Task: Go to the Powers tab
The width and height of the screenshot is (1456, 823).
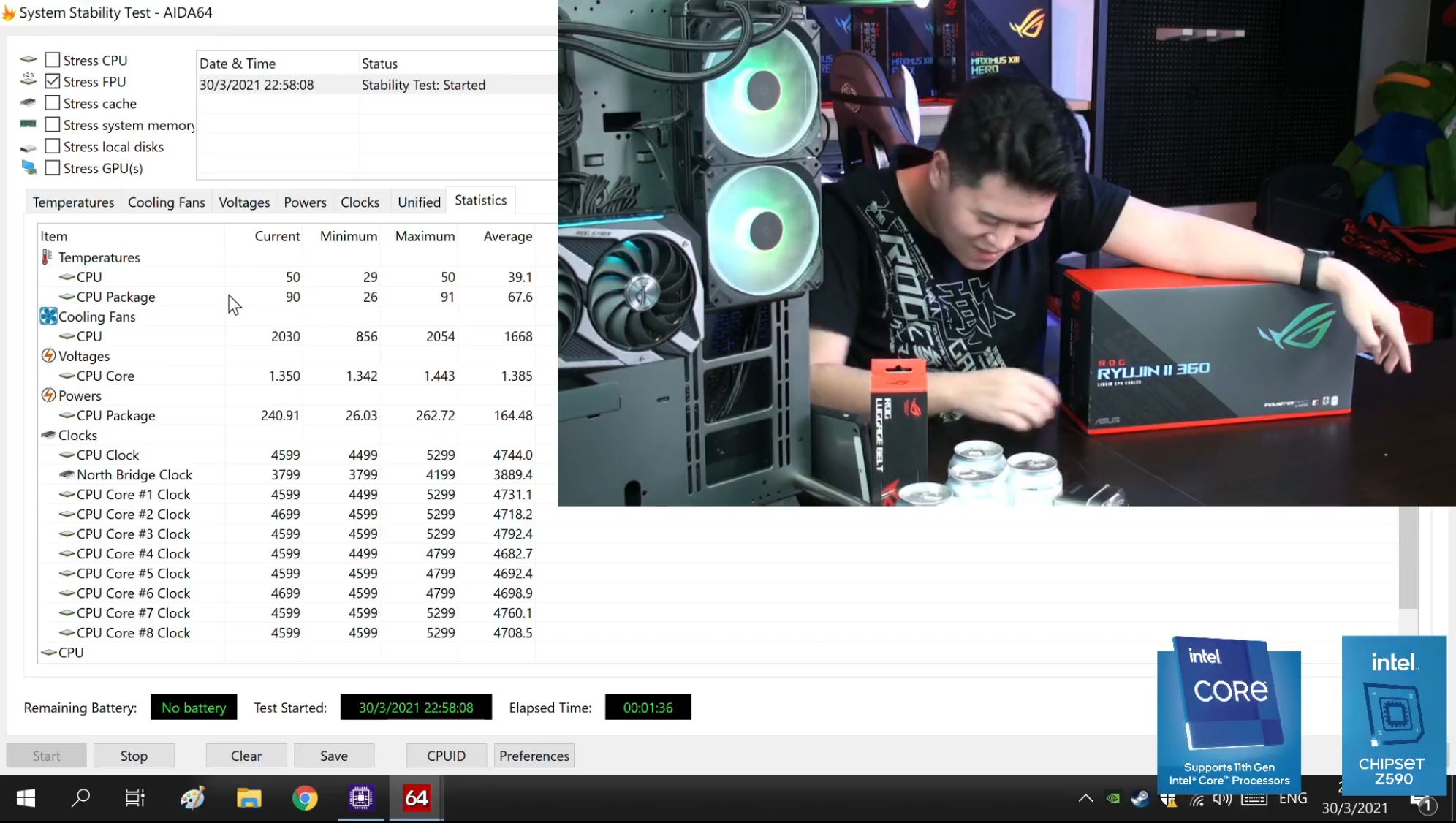Action: (305, 202)
